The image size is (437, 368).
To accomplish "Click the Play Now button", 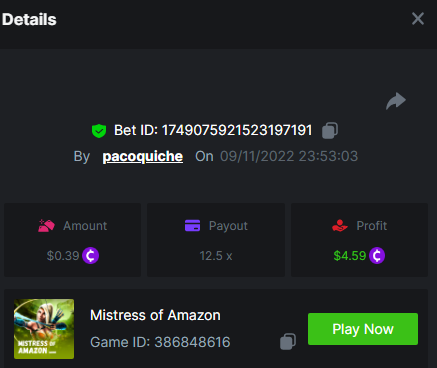I will (x=363, y=329).
